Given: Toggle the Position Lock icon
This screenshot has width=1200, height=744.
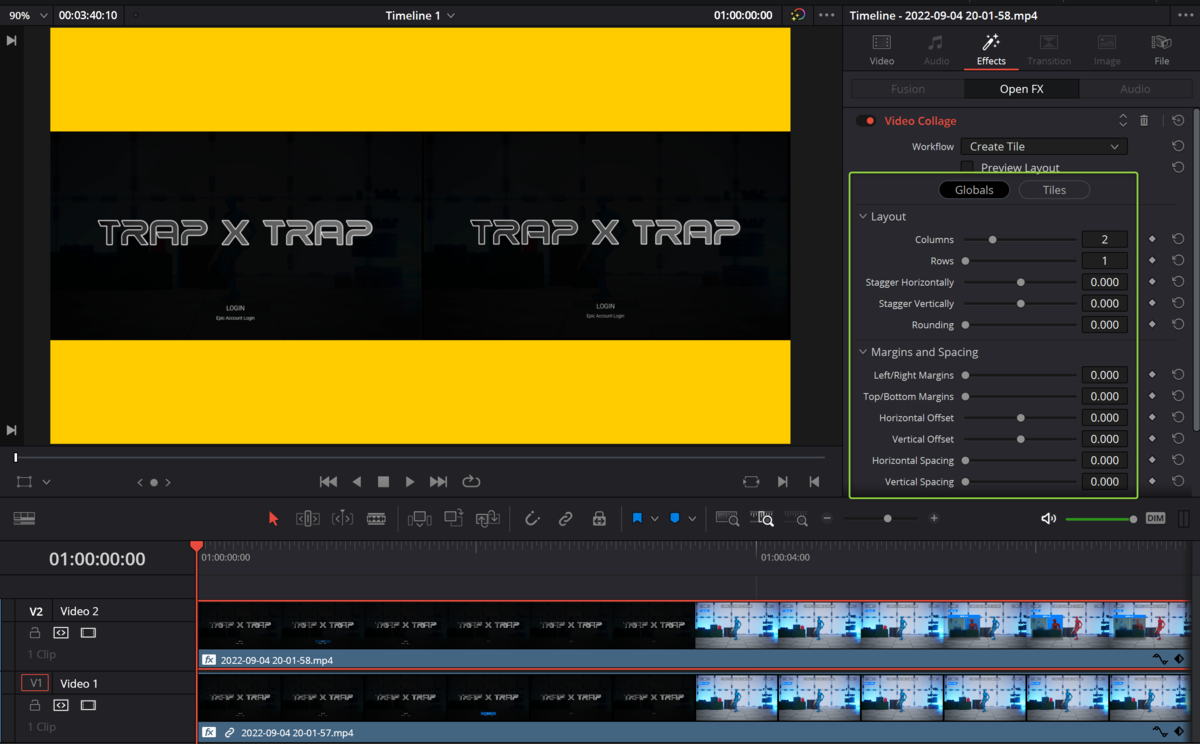Looking at the screenshot, I should click(599, 518).
